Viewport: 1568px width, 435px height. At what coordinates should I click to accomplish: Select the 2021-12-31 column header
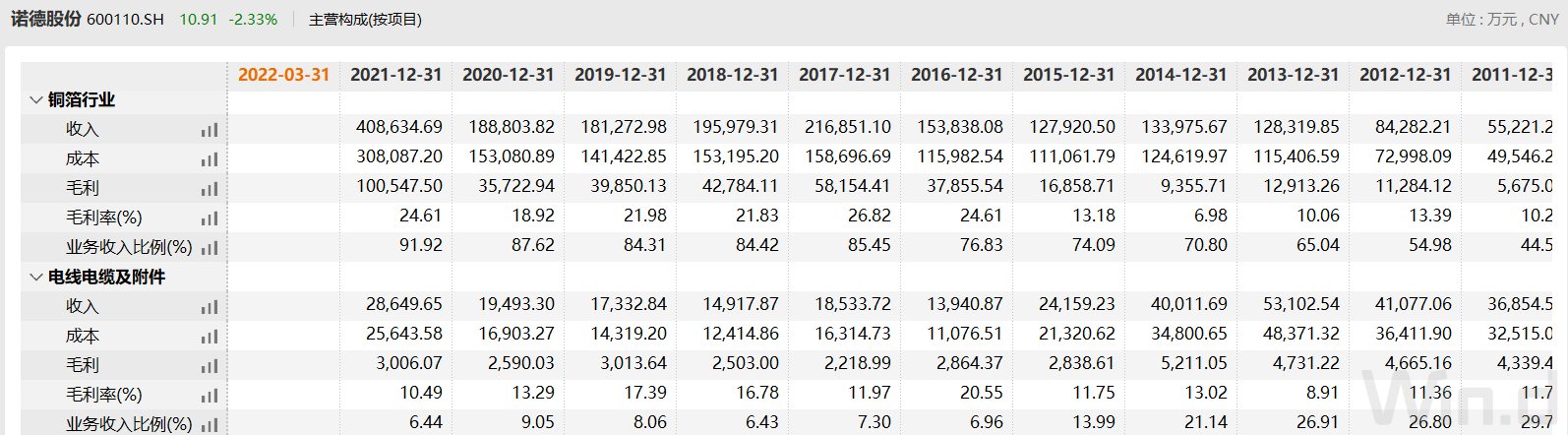(x=395, y=75)
